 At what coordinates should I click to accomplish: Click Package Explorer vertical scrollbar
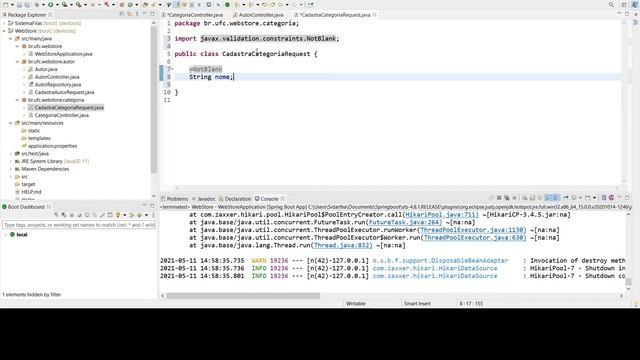click(x=154, y=100)
